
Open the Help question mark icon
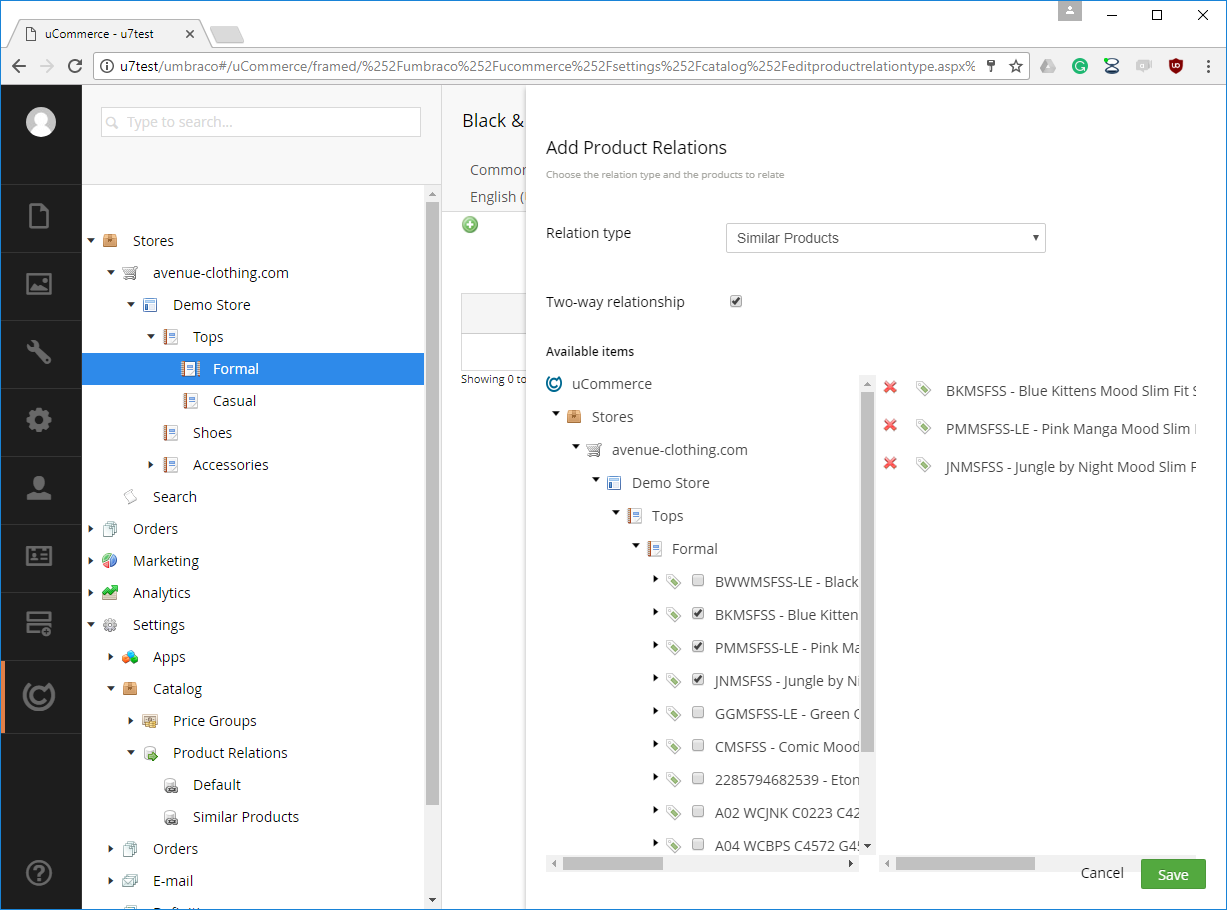coord(39,871)
